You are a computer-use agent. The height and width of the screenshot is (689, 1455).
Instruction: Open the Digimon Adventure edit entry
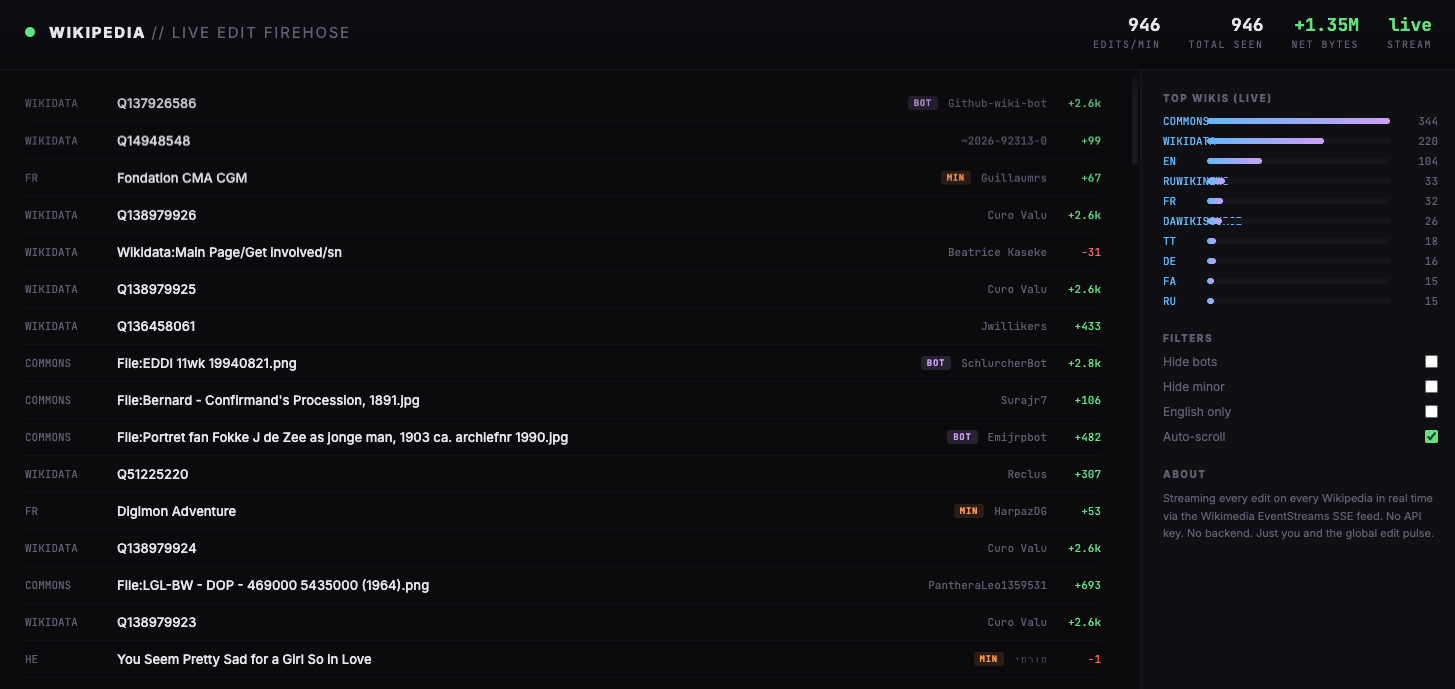click(x=176, y=511)
